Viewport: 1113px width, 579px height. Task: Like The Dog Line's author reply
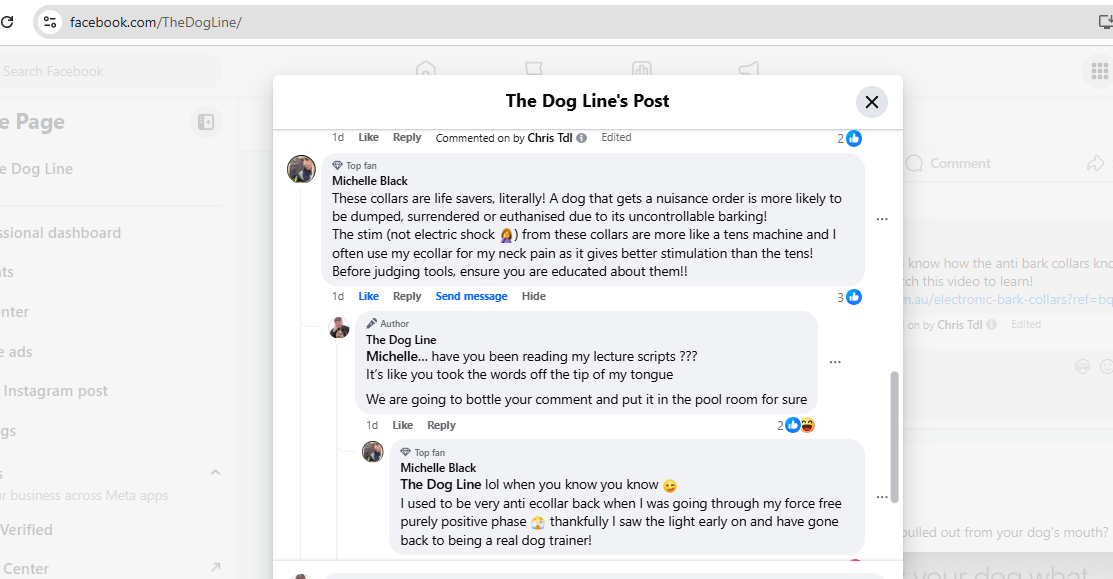tap(402, 425)
